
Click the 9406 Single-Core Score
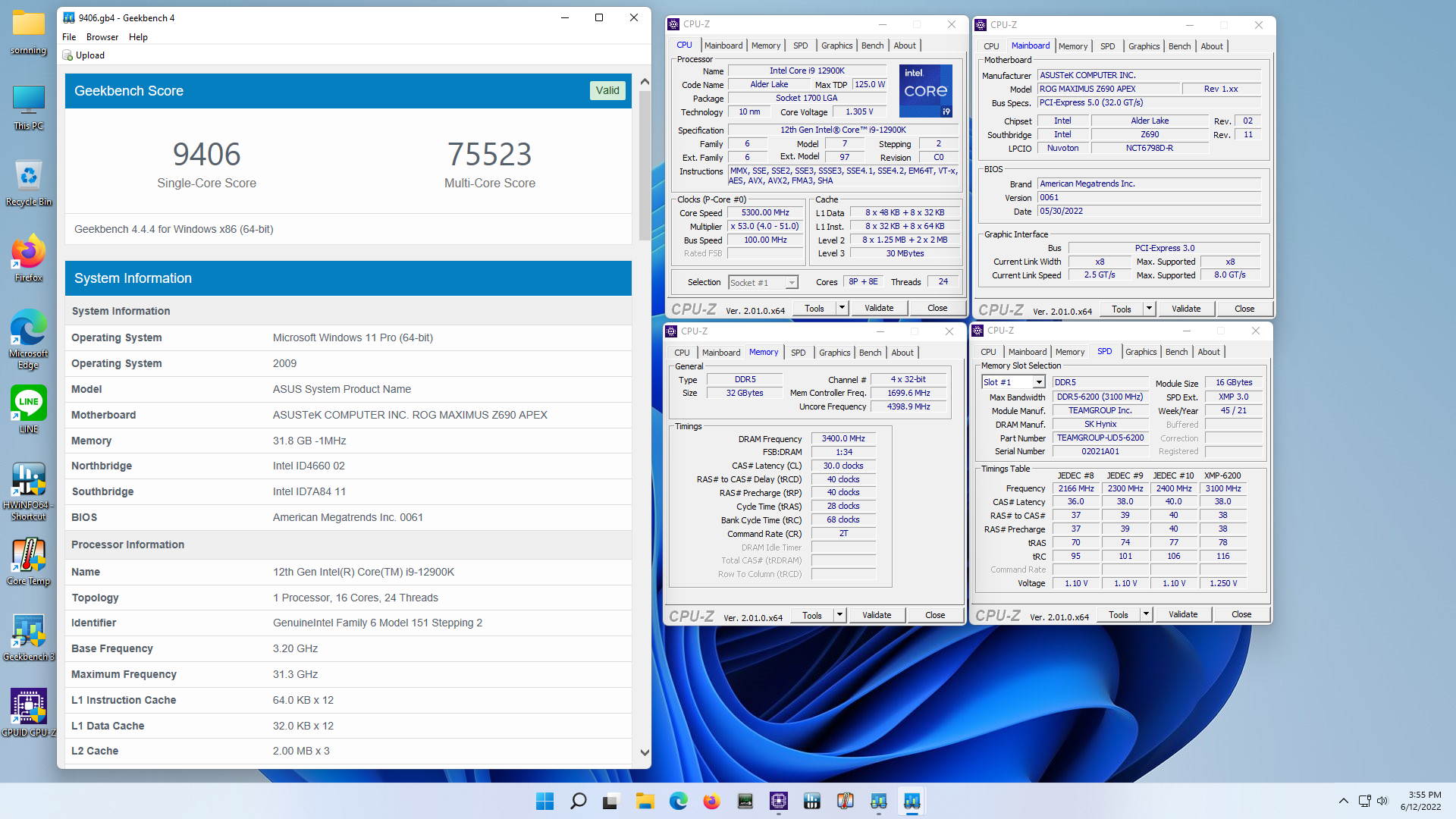(x=206, y=154)
